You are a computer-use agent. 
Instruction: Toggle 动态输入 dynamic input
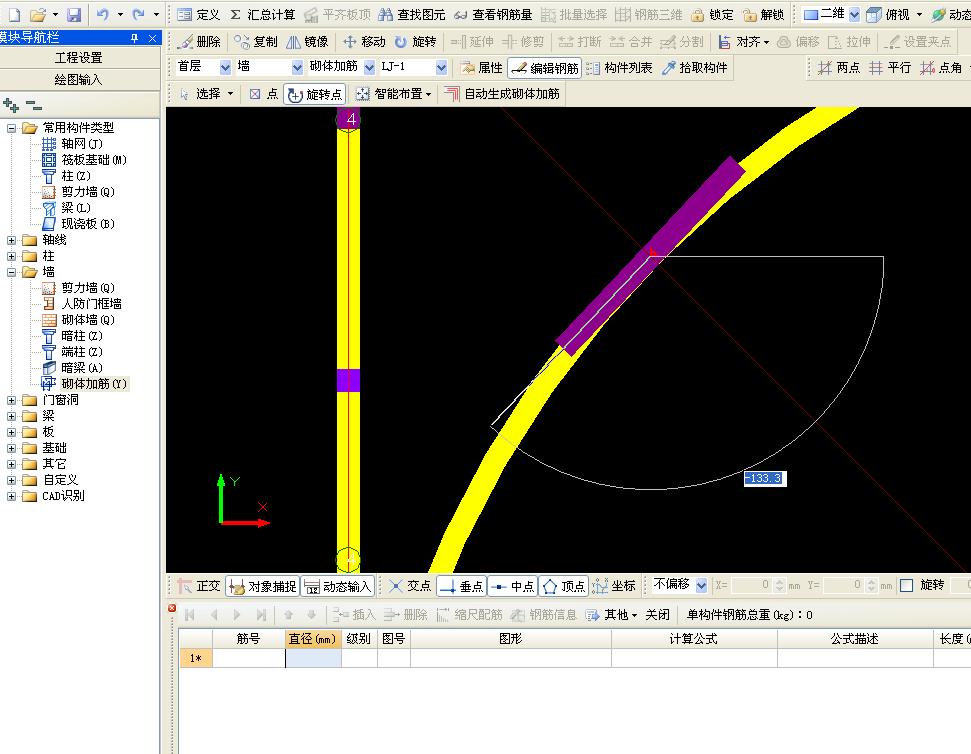pos(337,586)
